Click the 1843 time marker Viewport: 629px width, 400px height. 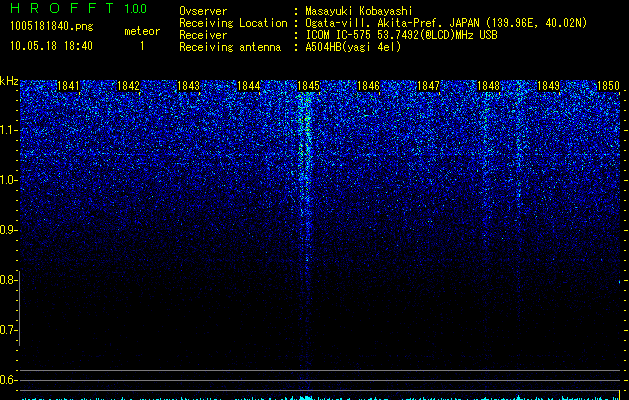pos(189,86)
